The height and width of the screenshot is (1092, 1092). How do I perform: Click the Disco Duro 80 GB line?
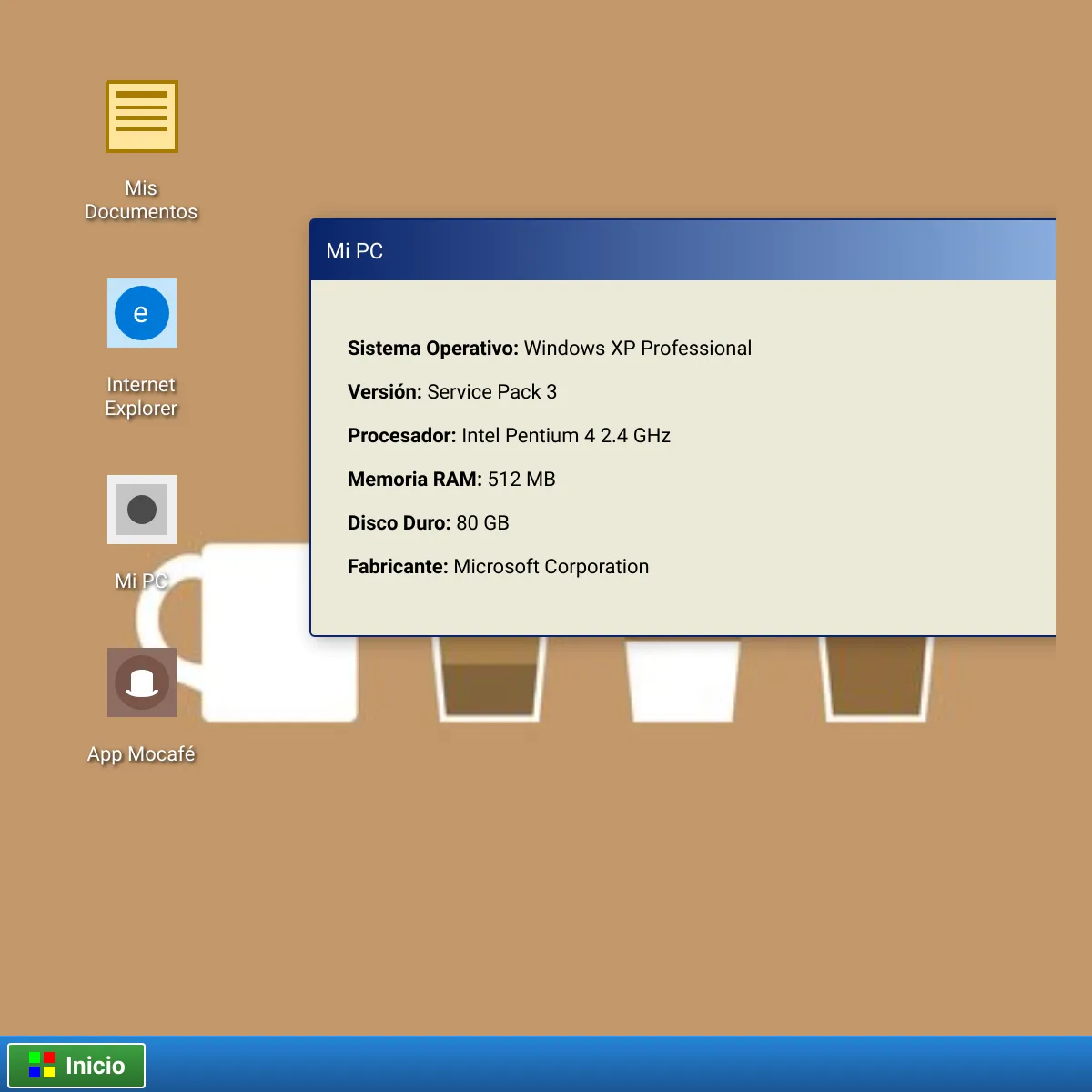tap(429, 523)
